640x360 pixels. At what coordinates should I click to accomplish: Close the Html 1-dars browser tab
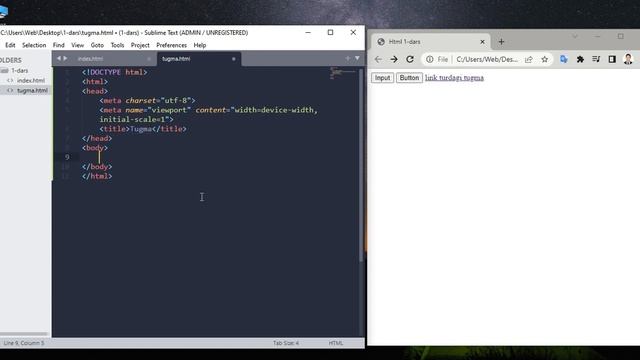point(482,42)
